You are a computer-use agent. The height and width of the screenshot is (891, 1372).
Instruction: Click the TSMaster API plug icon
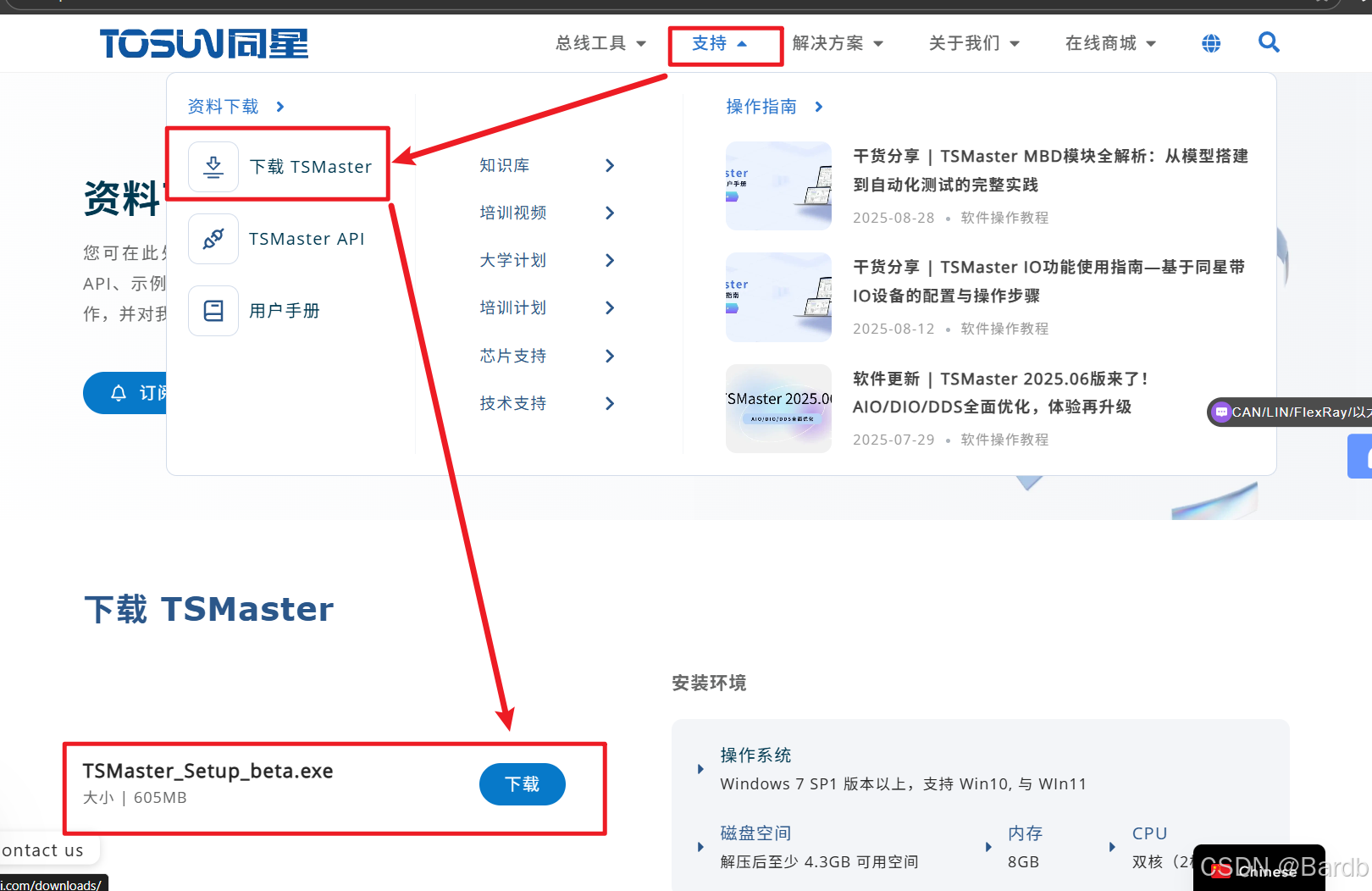pyautogui.click(x=213, y=239)
